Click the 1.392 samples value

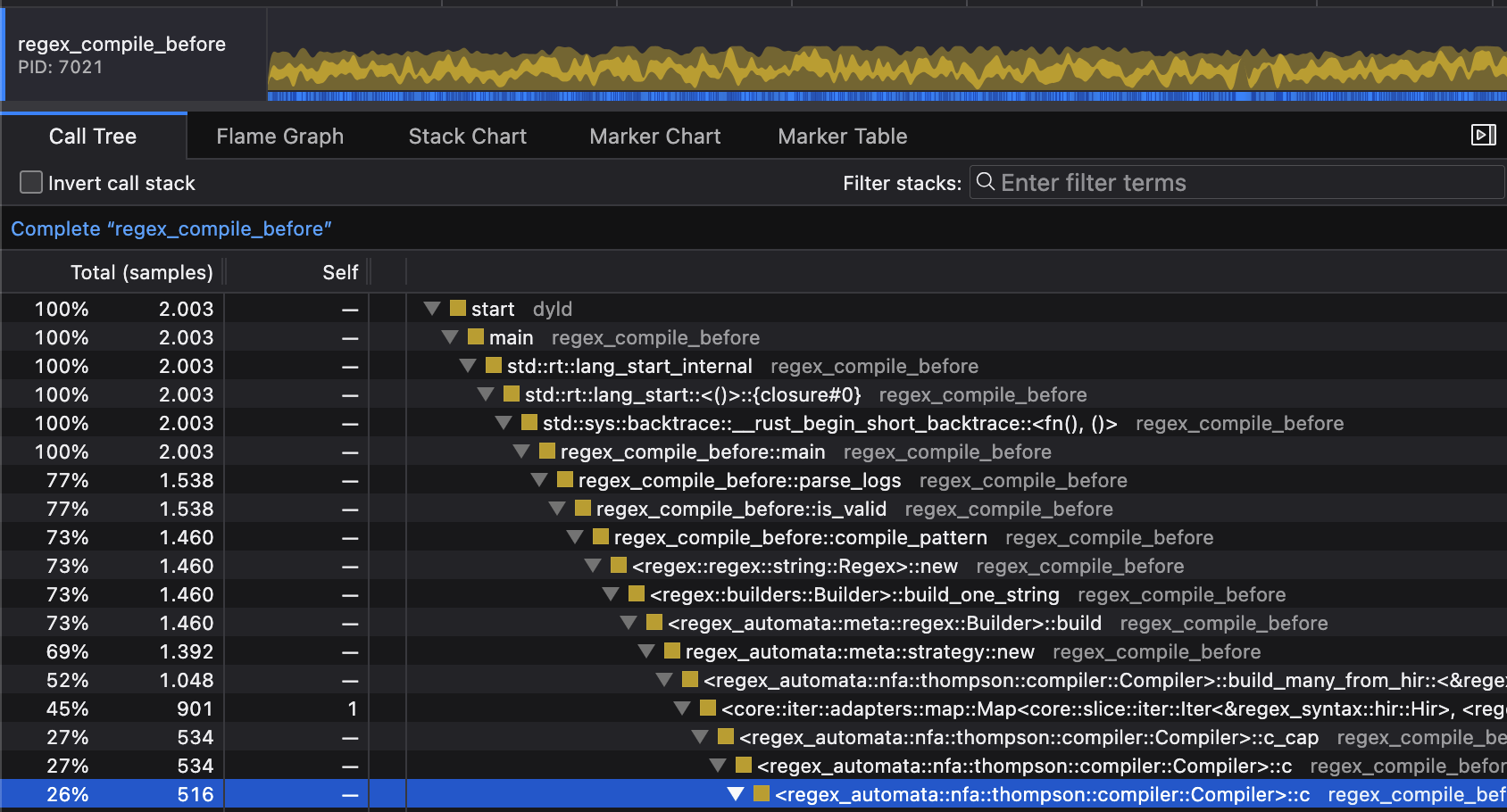point(186,650)
